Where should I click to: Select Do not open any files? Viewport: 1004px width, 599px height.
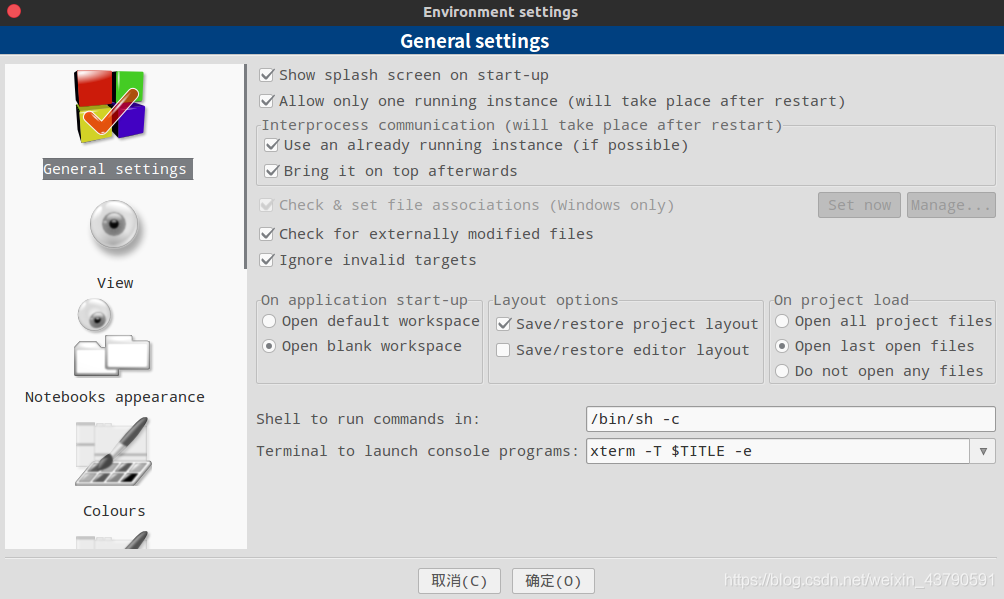[782, 371]
